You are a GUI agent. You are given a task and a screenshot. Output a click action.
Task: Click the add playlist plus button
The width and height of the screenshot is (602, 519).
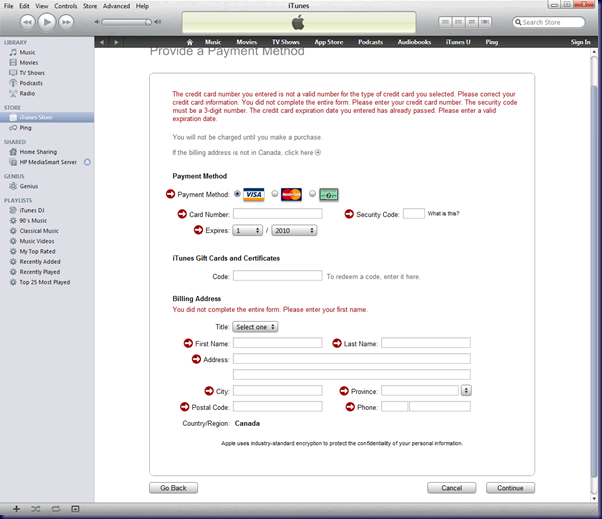point(16,509)
